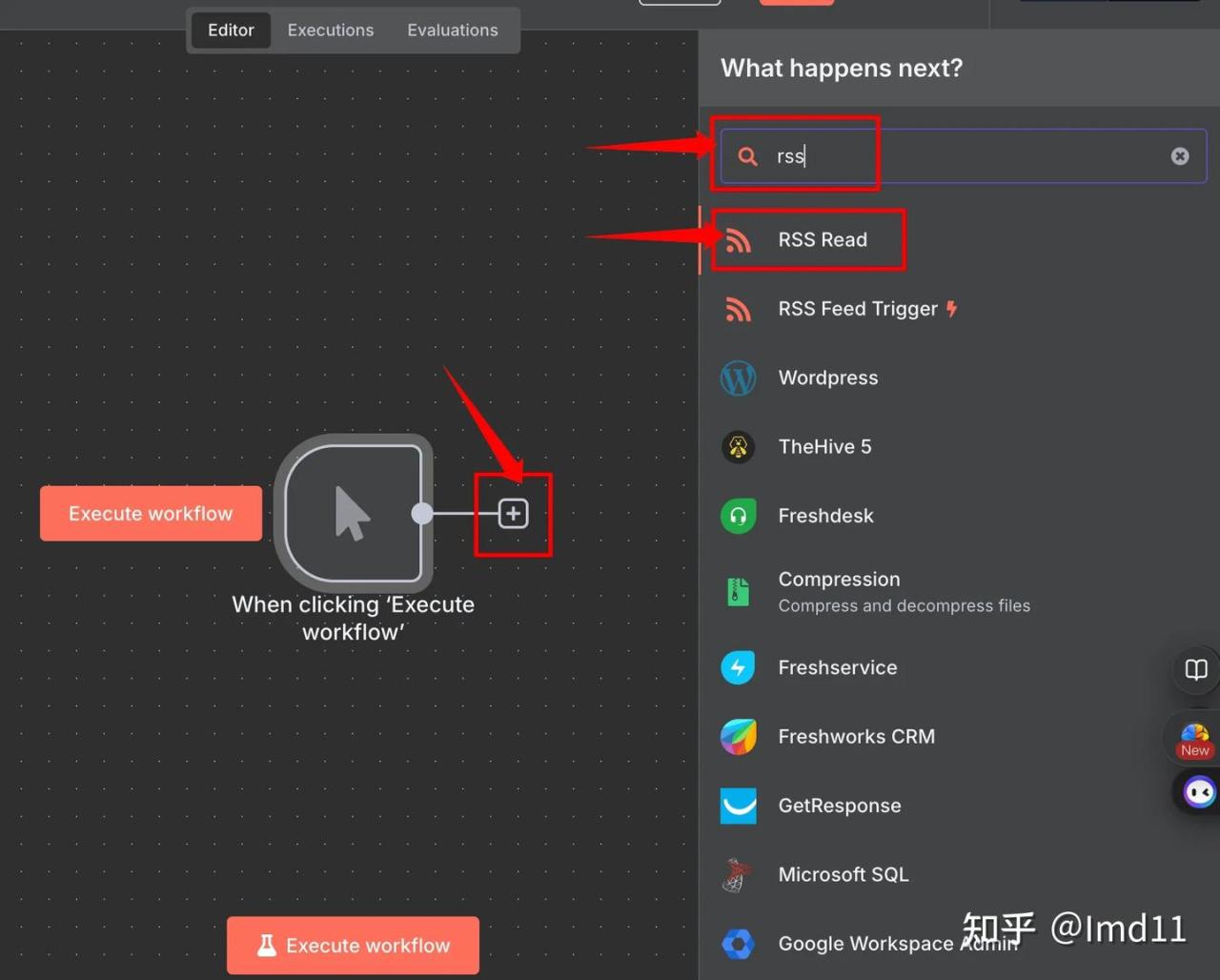Click the Compression zip file icon
1220x980 pixels.
pos(738,591)
